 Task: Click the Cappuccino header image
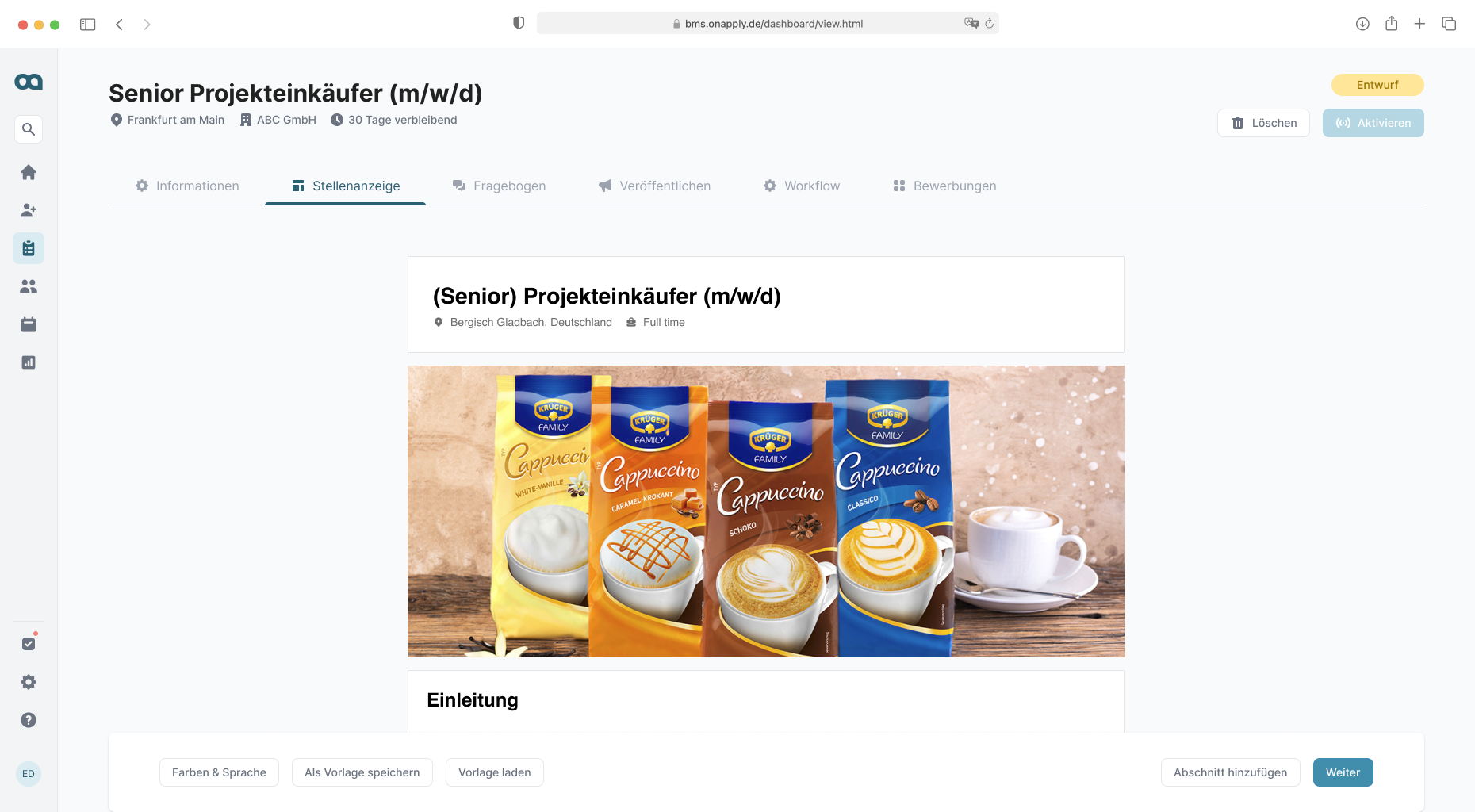(766, 511)
